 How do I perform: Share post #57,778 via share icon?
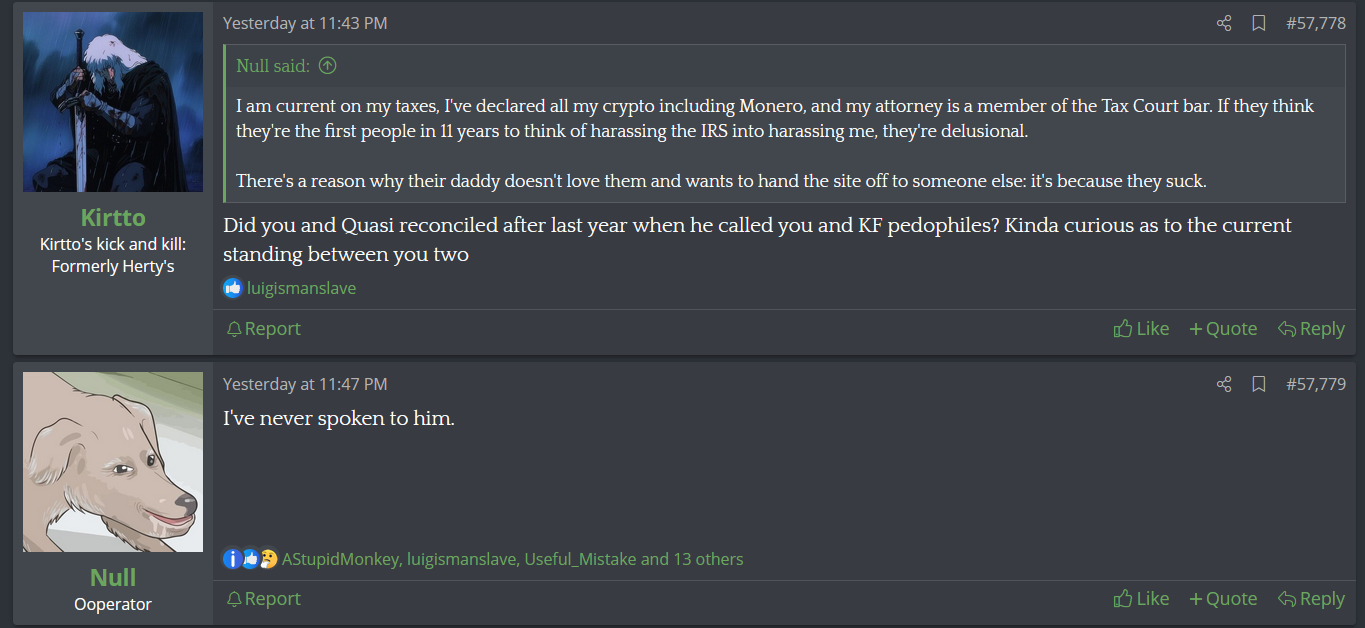point(1224,23)
